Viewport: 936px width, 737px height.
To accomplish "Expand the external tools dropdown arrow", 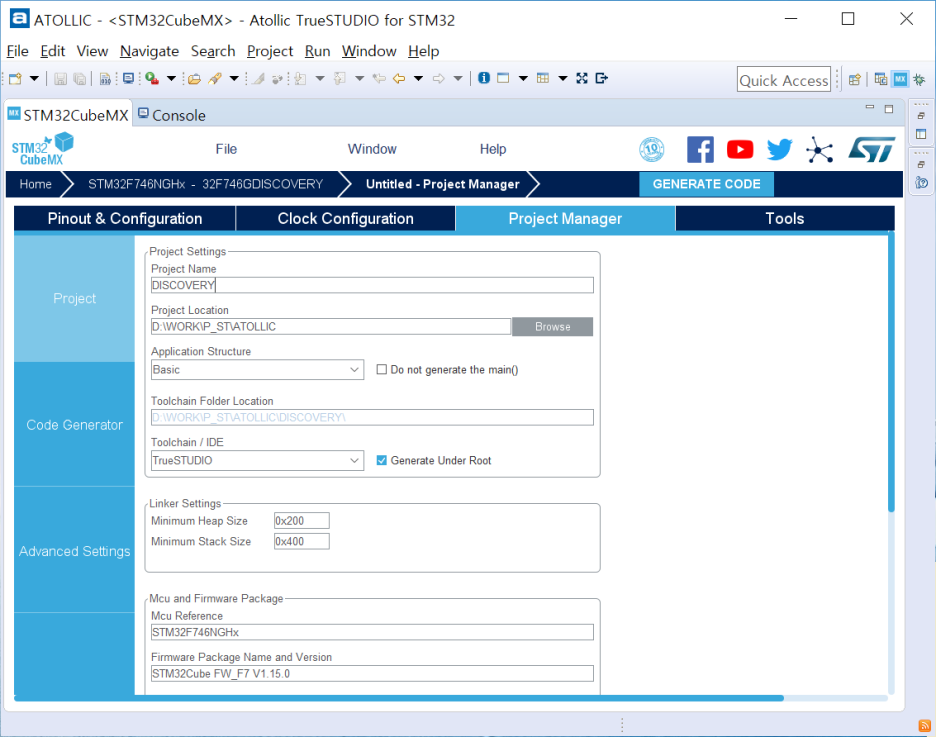I will (171, 79).
